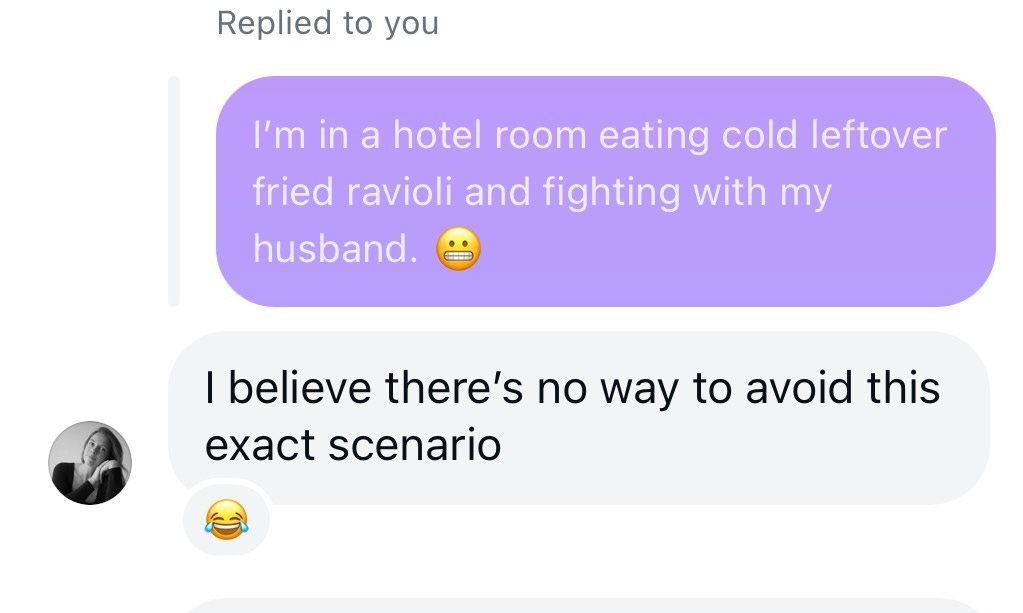Tap the word "leftover" in the purple bubble

tap(878, 135)
